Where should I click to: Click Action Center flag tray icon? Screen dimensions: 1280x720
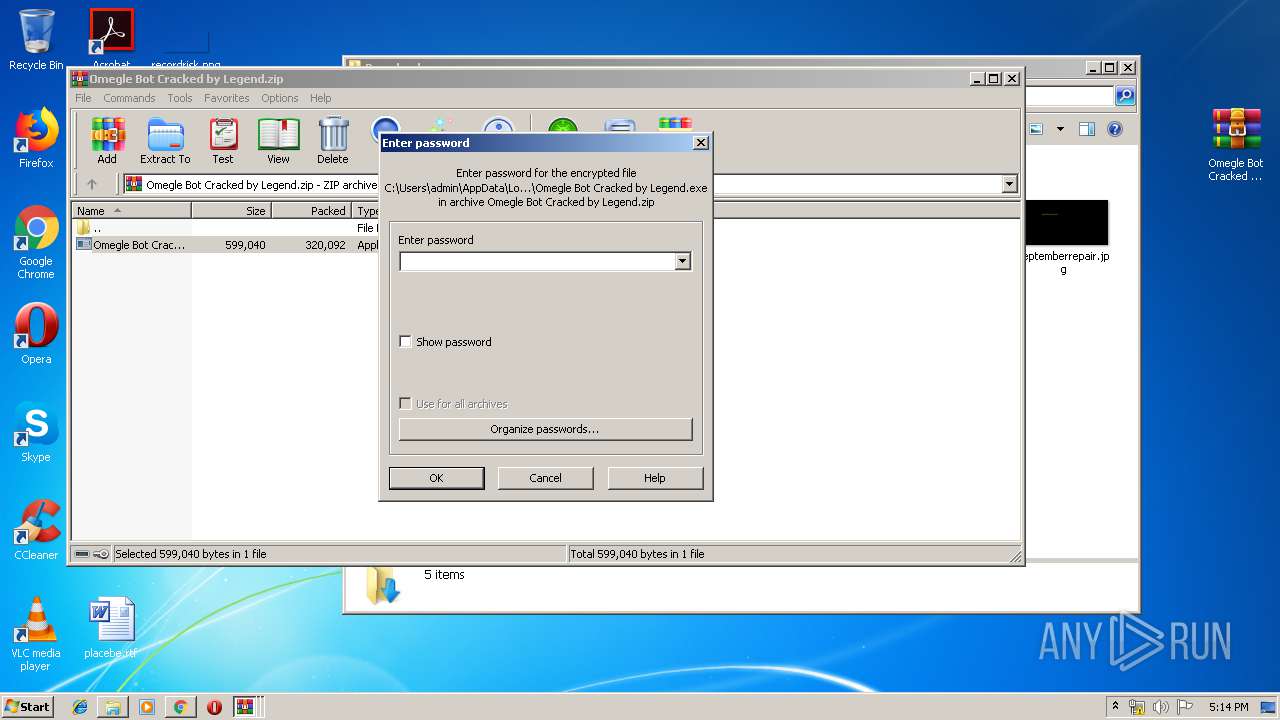click(1184, 707)
